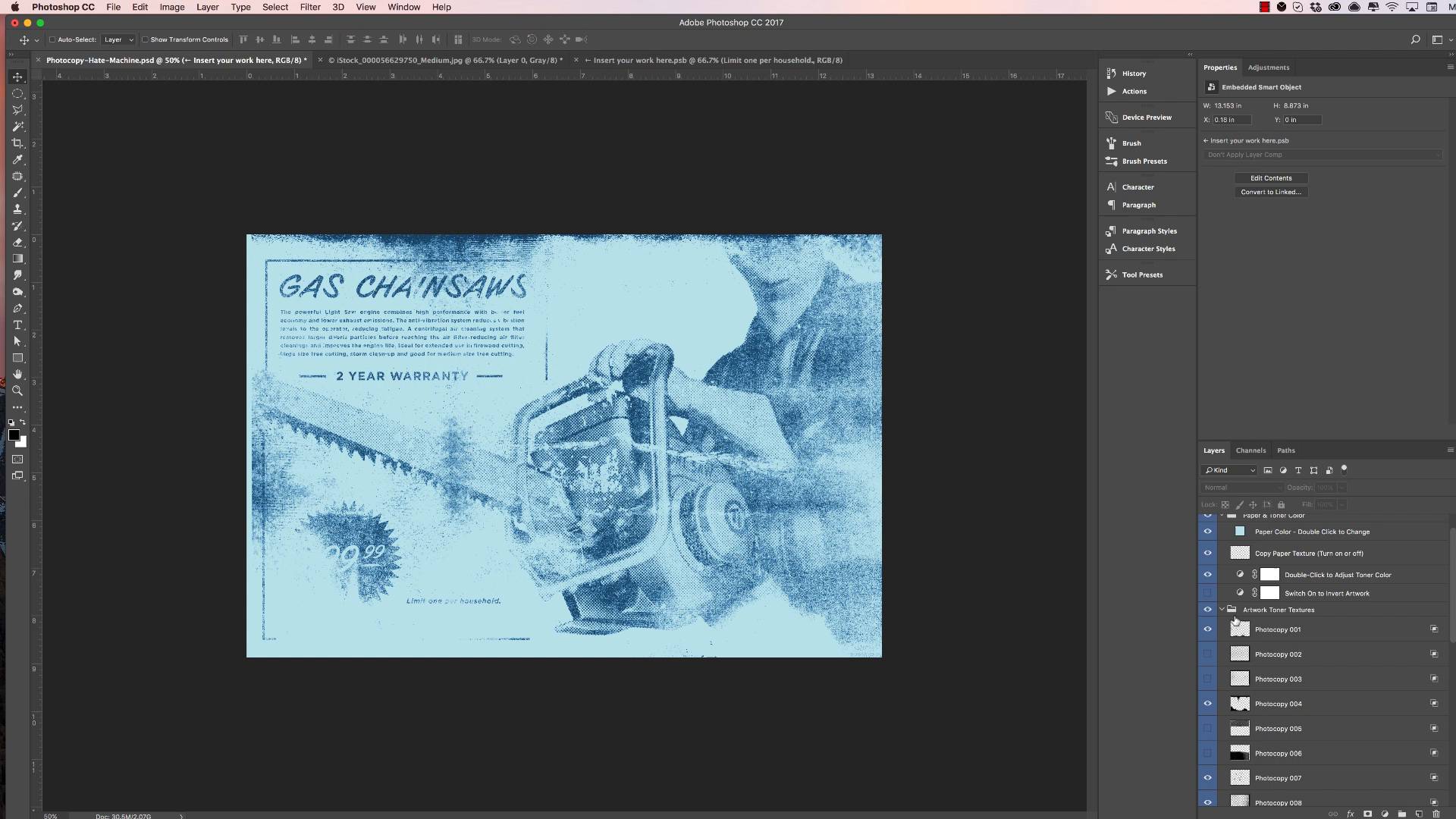Switch to the Channels tab

pos(1250,450)
